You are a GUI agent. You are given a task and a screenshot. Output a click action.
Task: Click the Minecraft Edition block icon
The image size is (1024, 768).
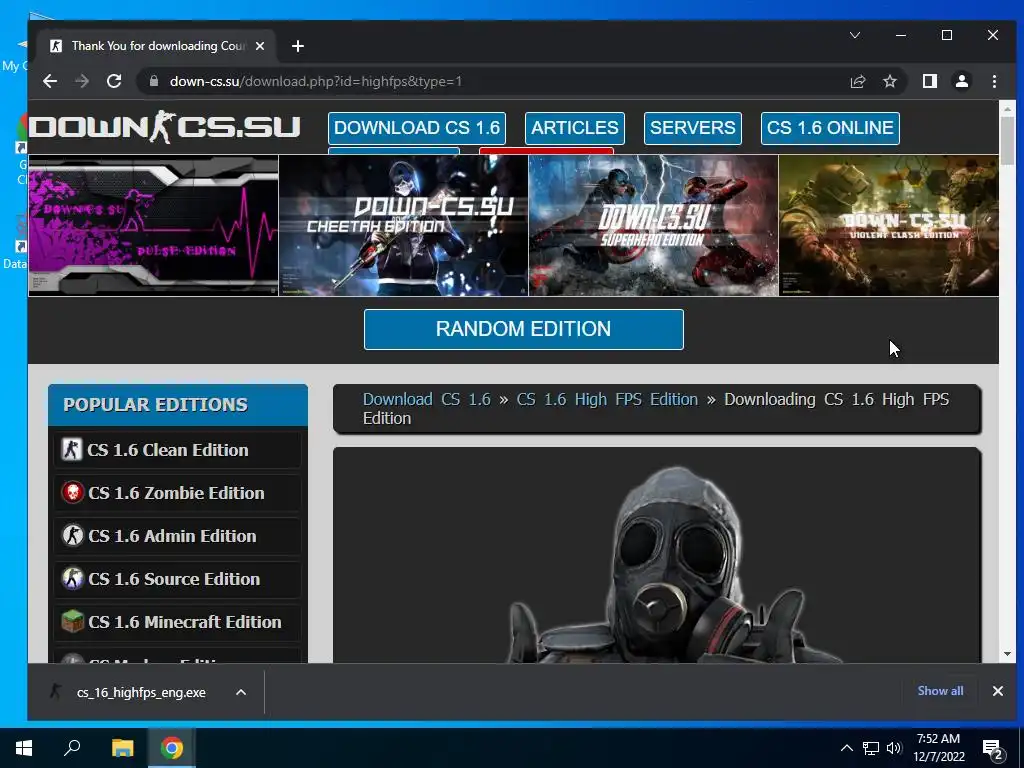72,621
